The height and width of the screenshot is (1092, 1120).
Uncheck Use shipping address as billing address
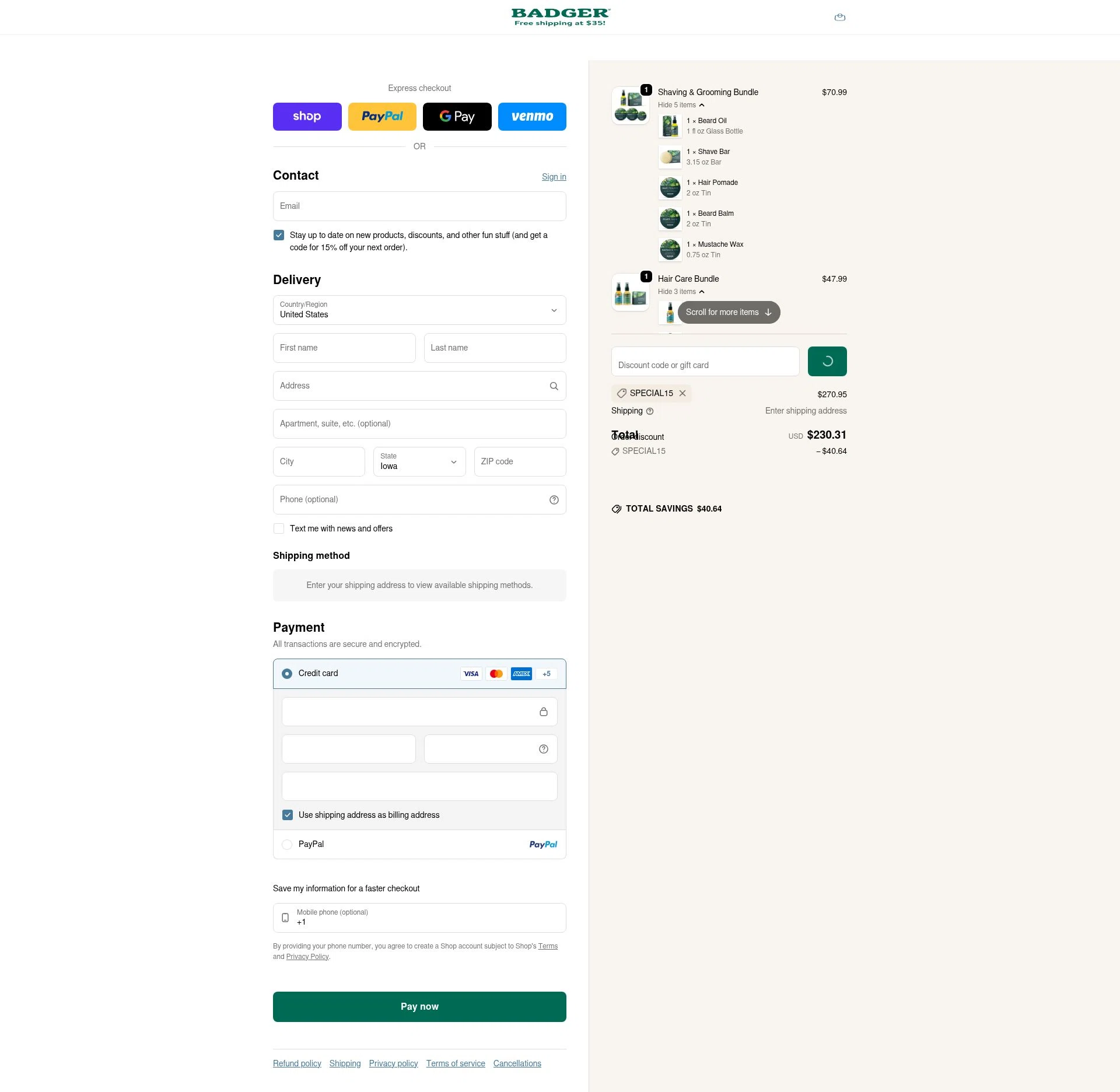(x=288, y=814)
